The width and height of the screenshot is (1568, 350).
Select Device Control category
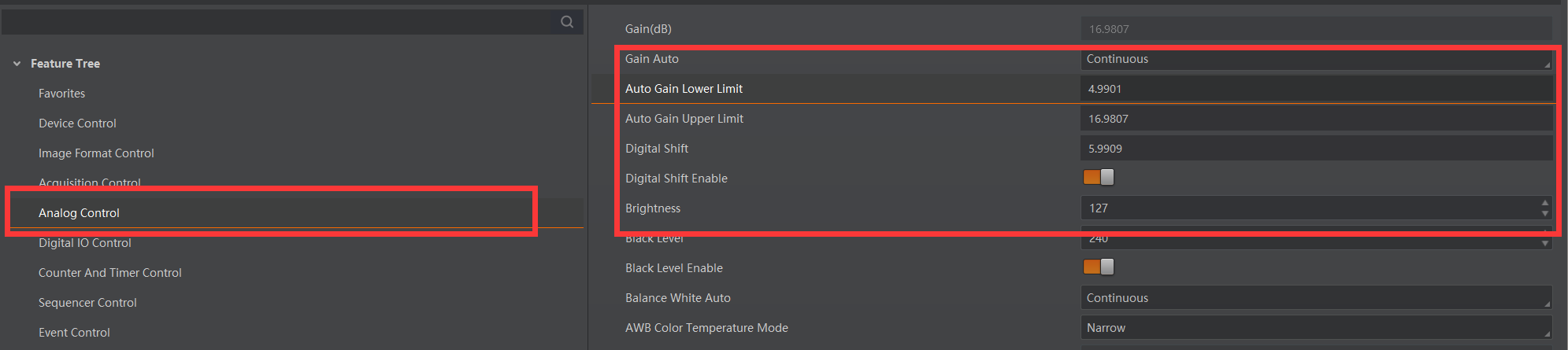coord(77,123)
